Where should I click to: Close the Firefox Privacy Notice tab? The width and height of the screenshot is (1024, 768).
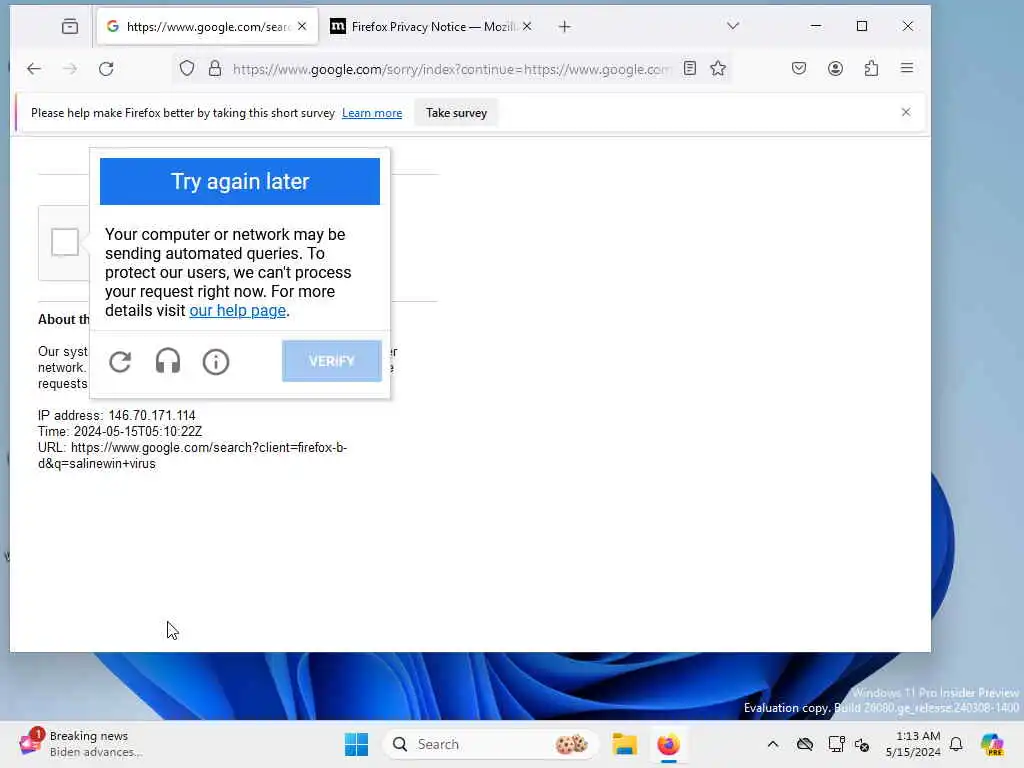coord(527,26)
